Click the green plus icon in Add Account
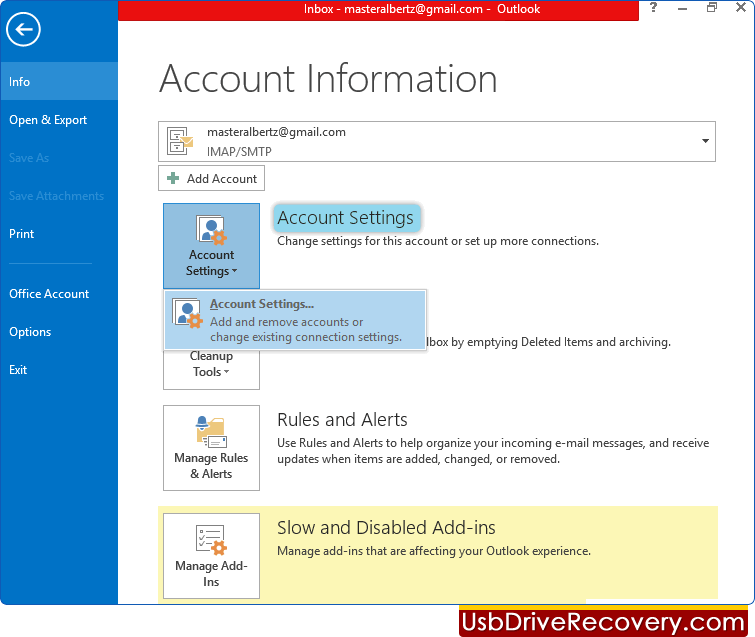Image resolution: width=755 pixels, height=637 pixels. coord(173,178)
